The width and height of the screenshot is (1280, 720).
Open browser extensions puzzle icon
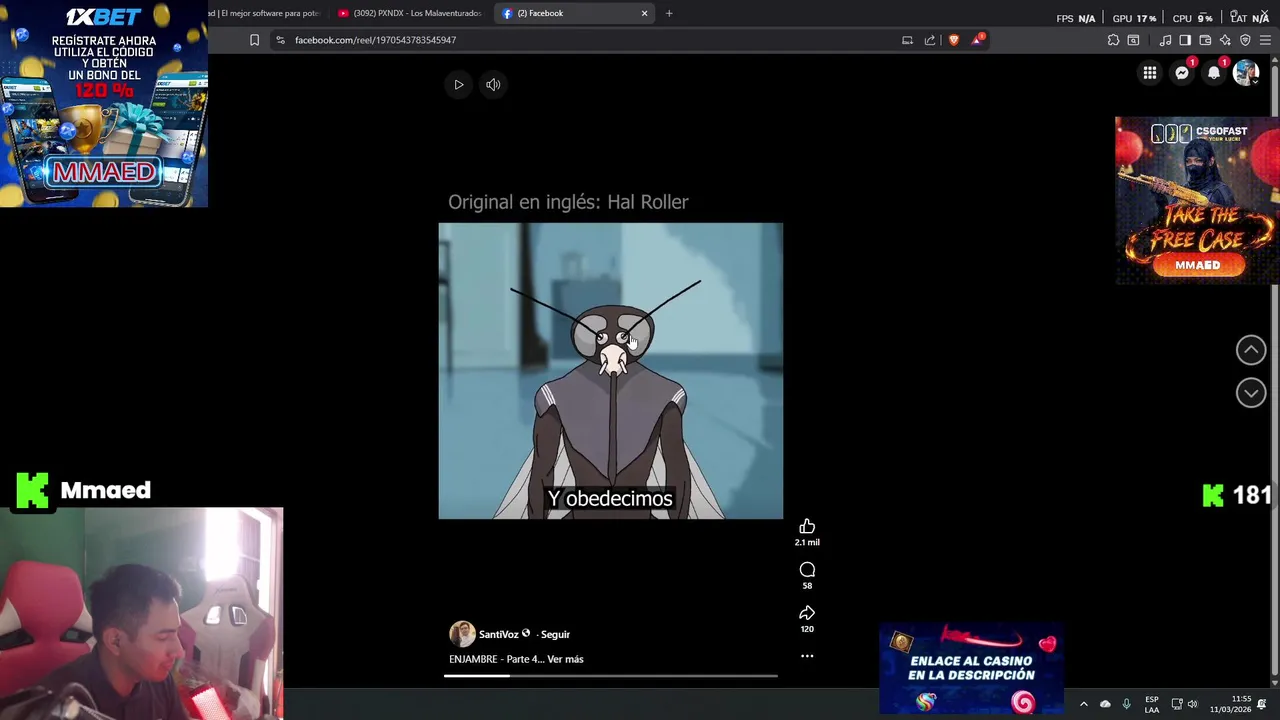1113,40
